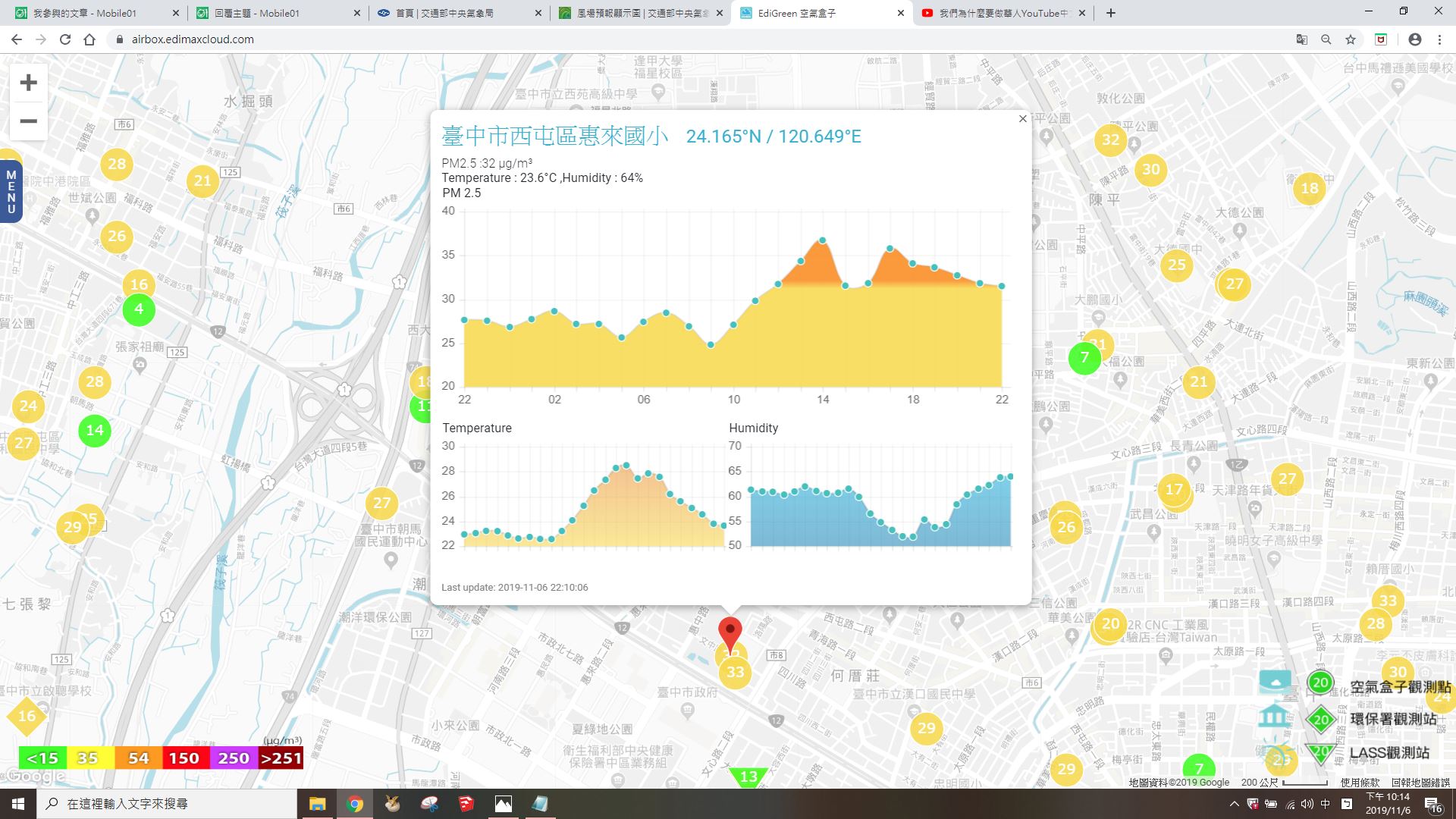Open 使用條款 terms link
The height and width of the screenshot is (819, 1456).
pos(1360,783)
